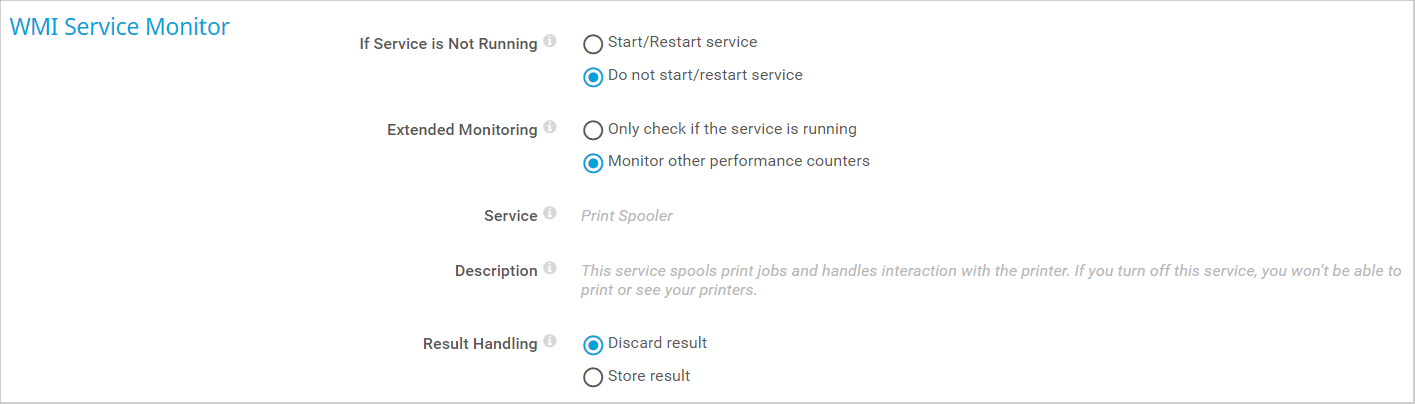Select the Start/Restart service radio button
The width and height of the screenshot is (1415, 404).
coord(593,44)
